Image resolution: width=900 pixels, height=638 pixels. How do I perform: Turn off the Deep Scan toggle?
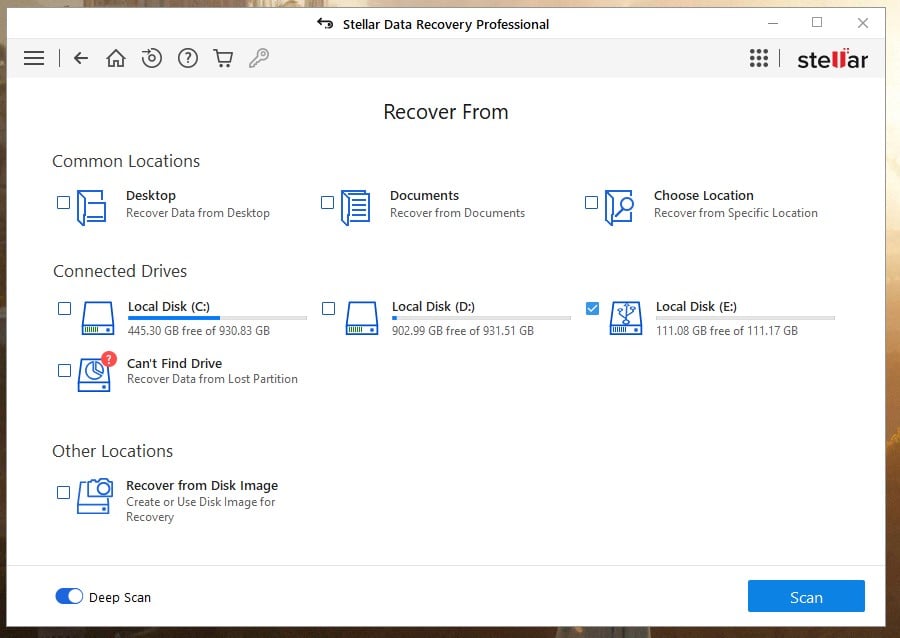[x=69, y=596]
